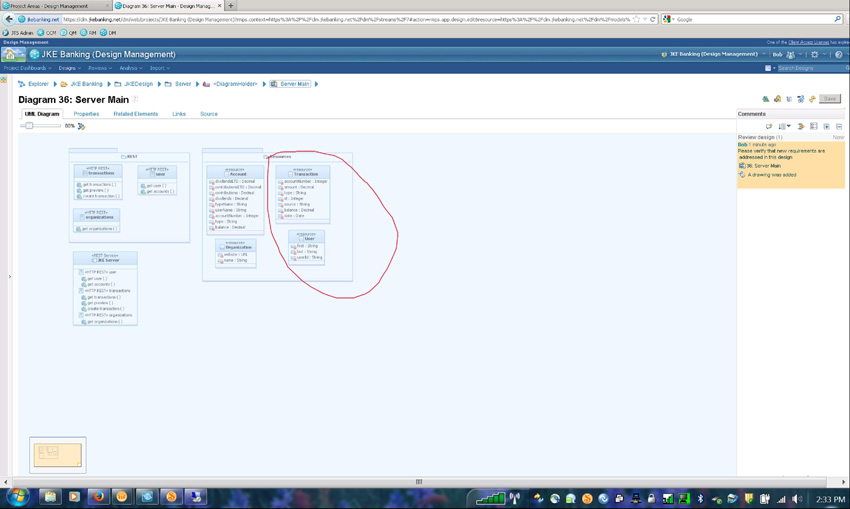The width and height of the screenshot is (850, 509).
Task: Collapse all comments icon
Action: point(839,126)
